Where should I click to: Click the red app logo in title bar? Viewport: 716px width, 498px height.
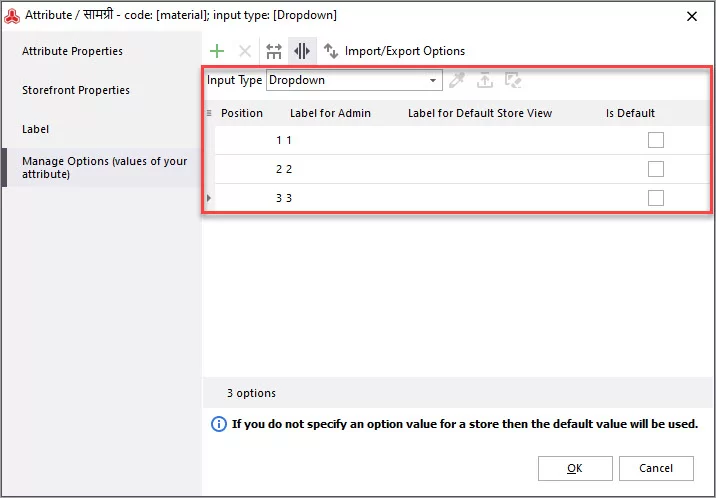tap(12, 16)
